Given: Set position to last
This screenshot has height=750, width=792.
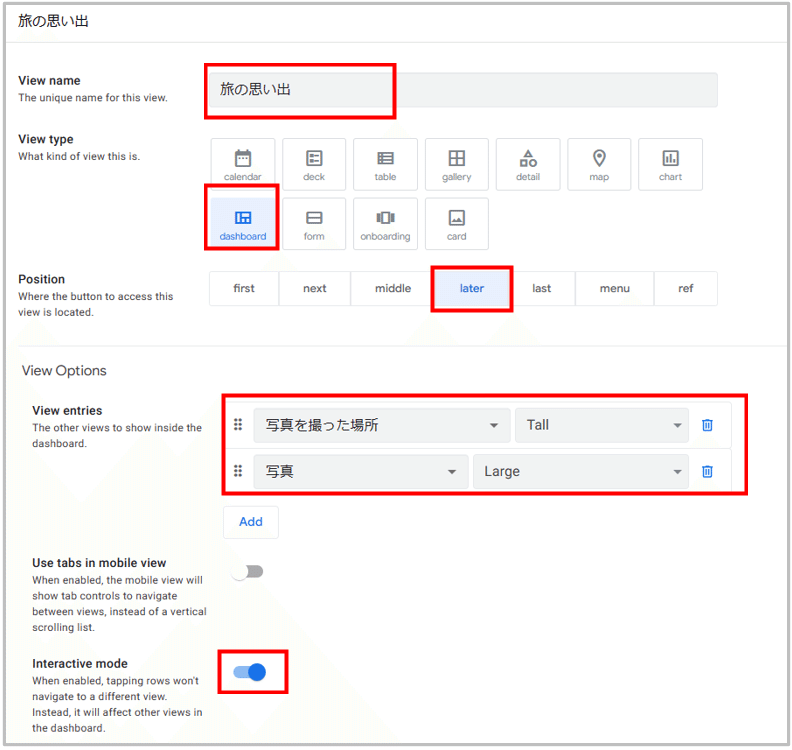Looking at the screenshot, I should [541, 288].
